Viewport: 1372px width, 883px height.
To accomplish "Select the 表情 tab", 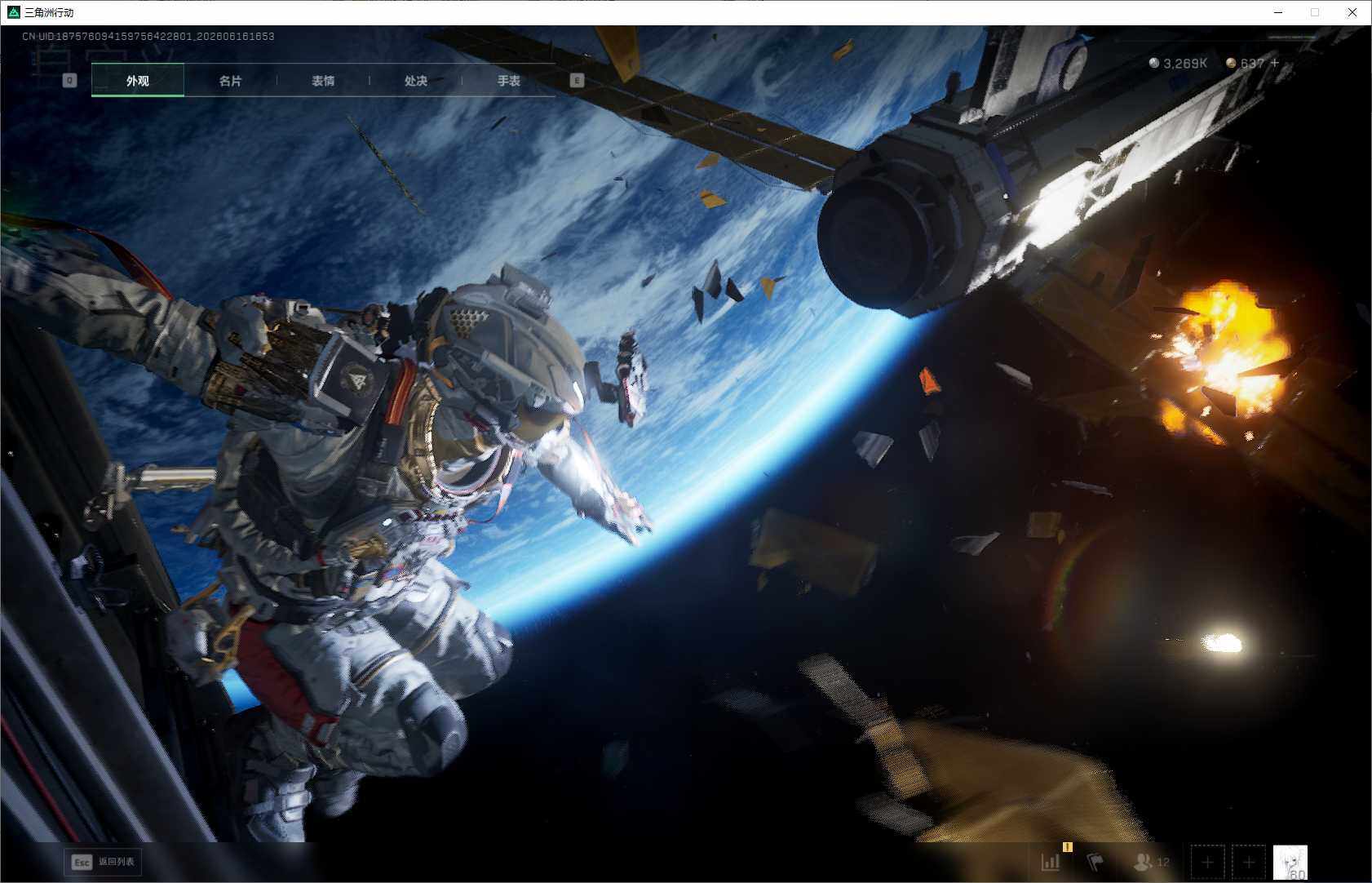I will pyautogui.click(x=323, y=81).
